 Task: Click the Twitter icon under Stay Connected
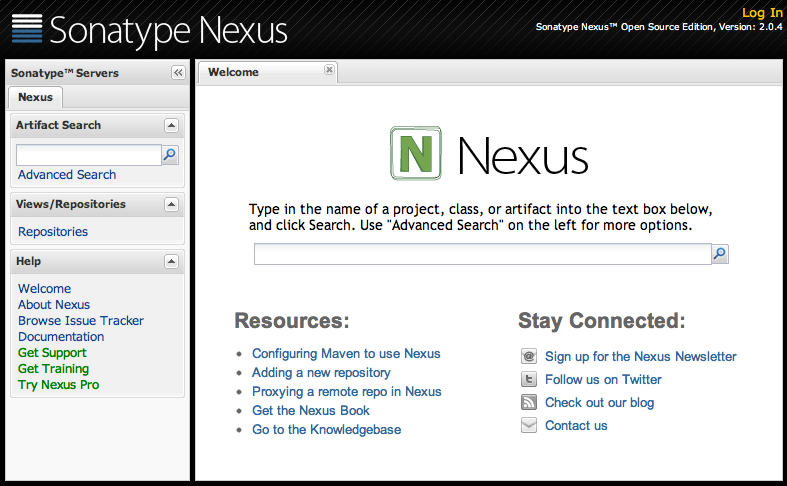[x=529, y=380]
